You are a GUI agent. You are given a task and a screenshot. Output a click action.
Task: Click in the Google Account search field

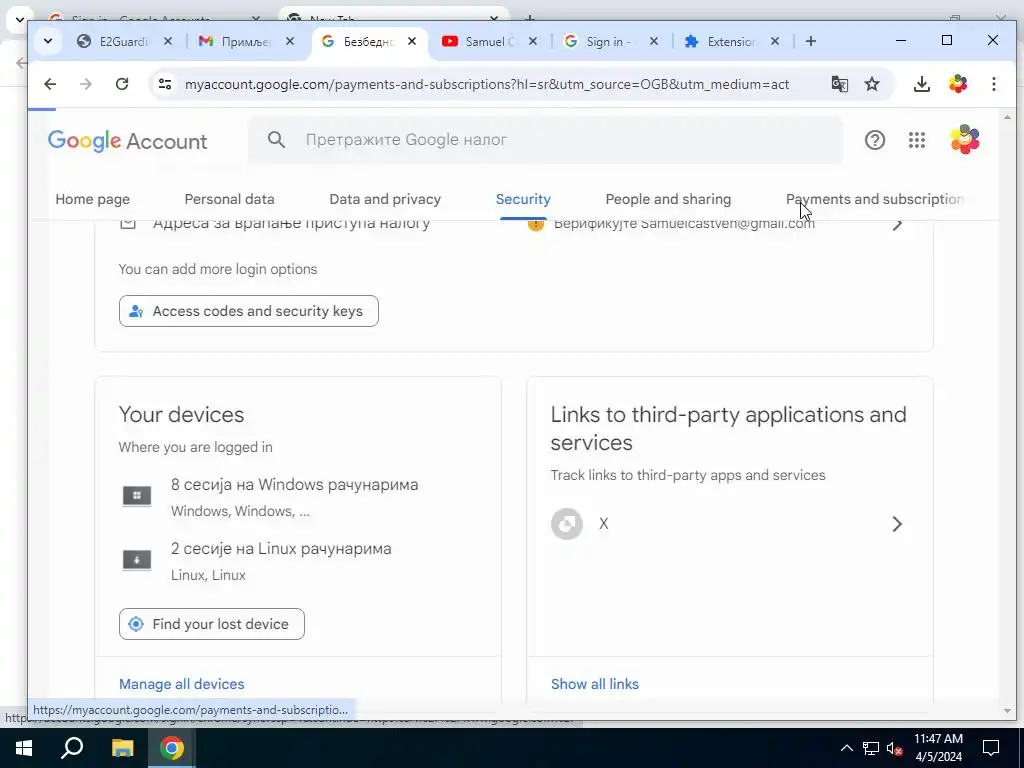[x=545, y=140]
